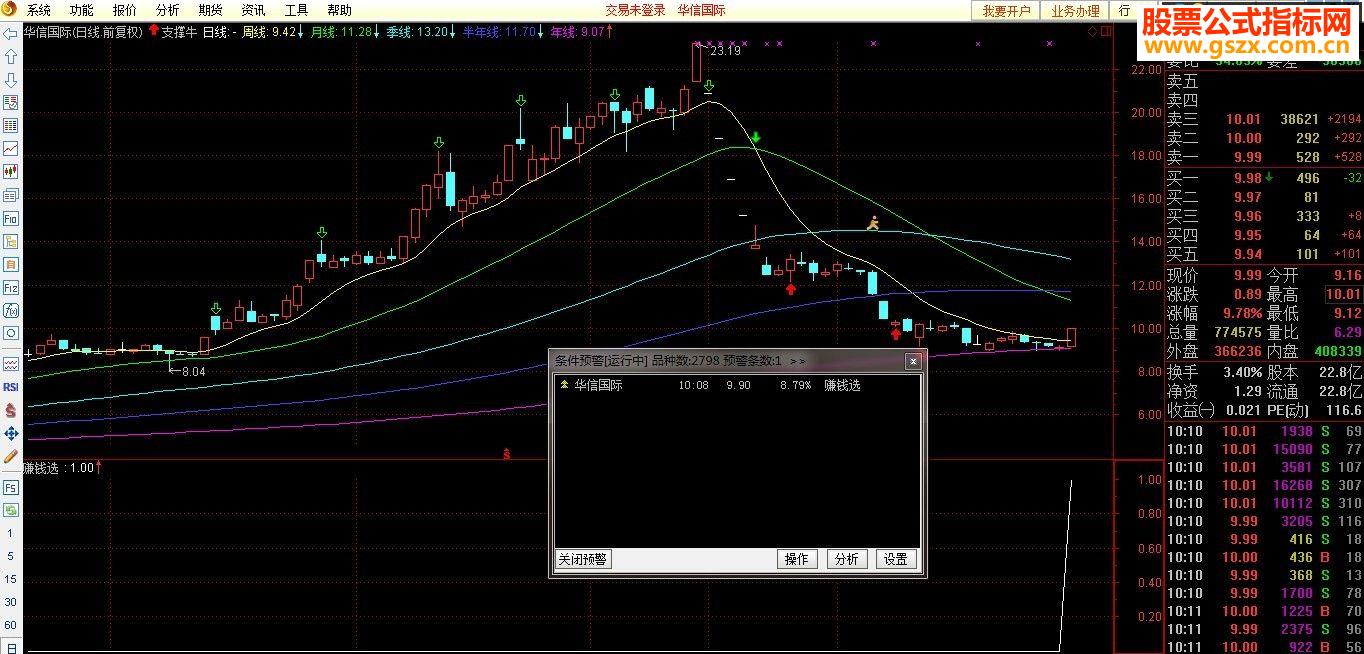Click the orange document sidebar icon
The width and height of the screenshot is (1364, 654).
[x=11, y=264]
